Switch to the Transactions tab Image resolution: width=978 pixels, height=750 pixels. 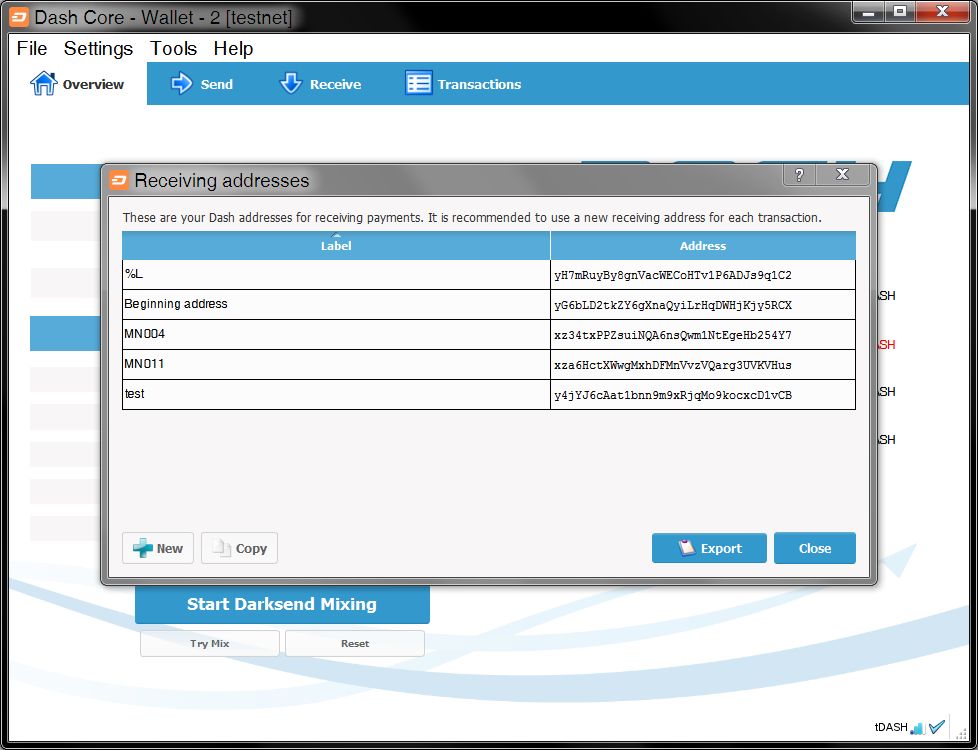[x=463, y=84]
